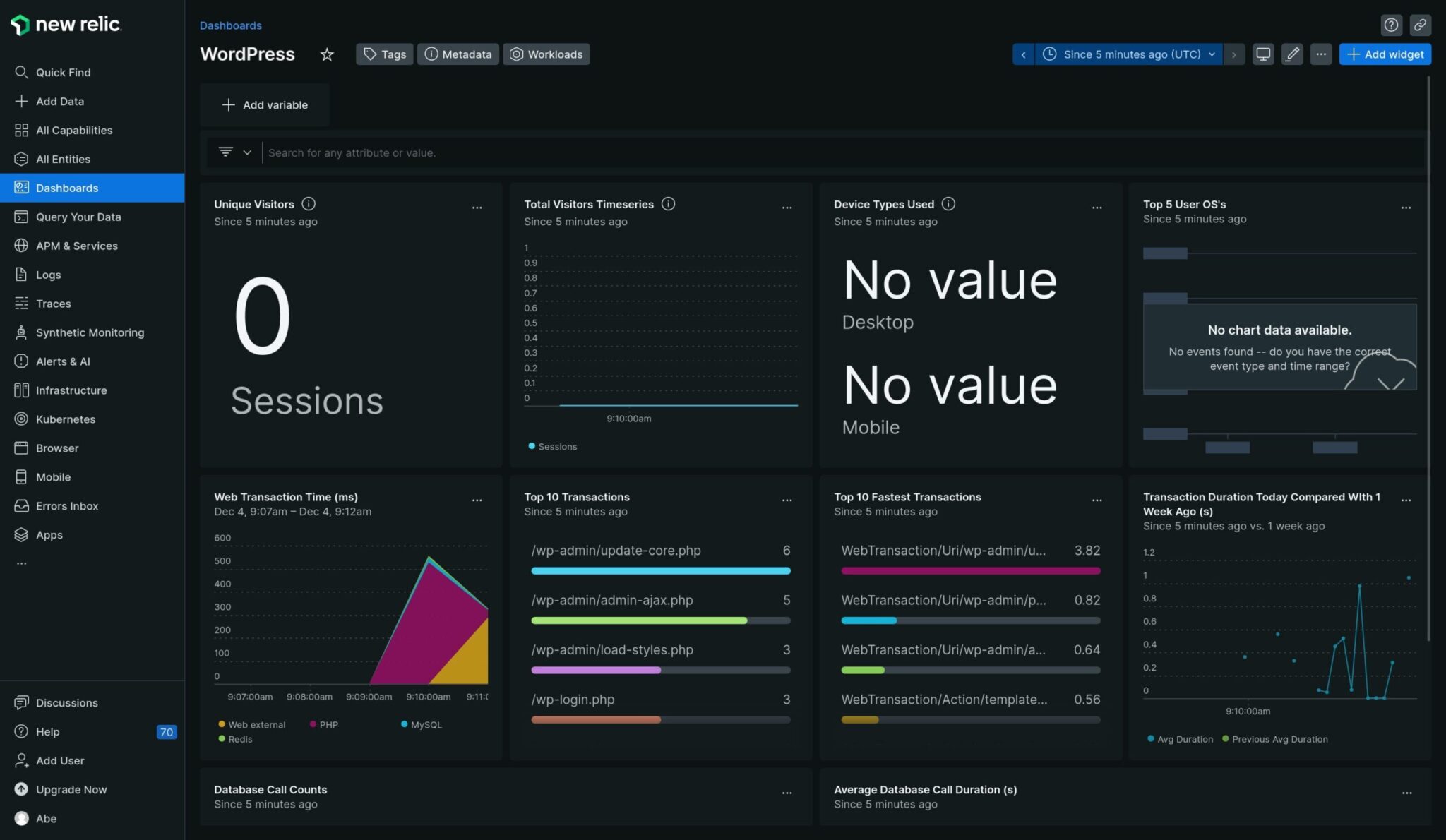
Task: Open the help question mark icon
Action: click(1390, 25)
